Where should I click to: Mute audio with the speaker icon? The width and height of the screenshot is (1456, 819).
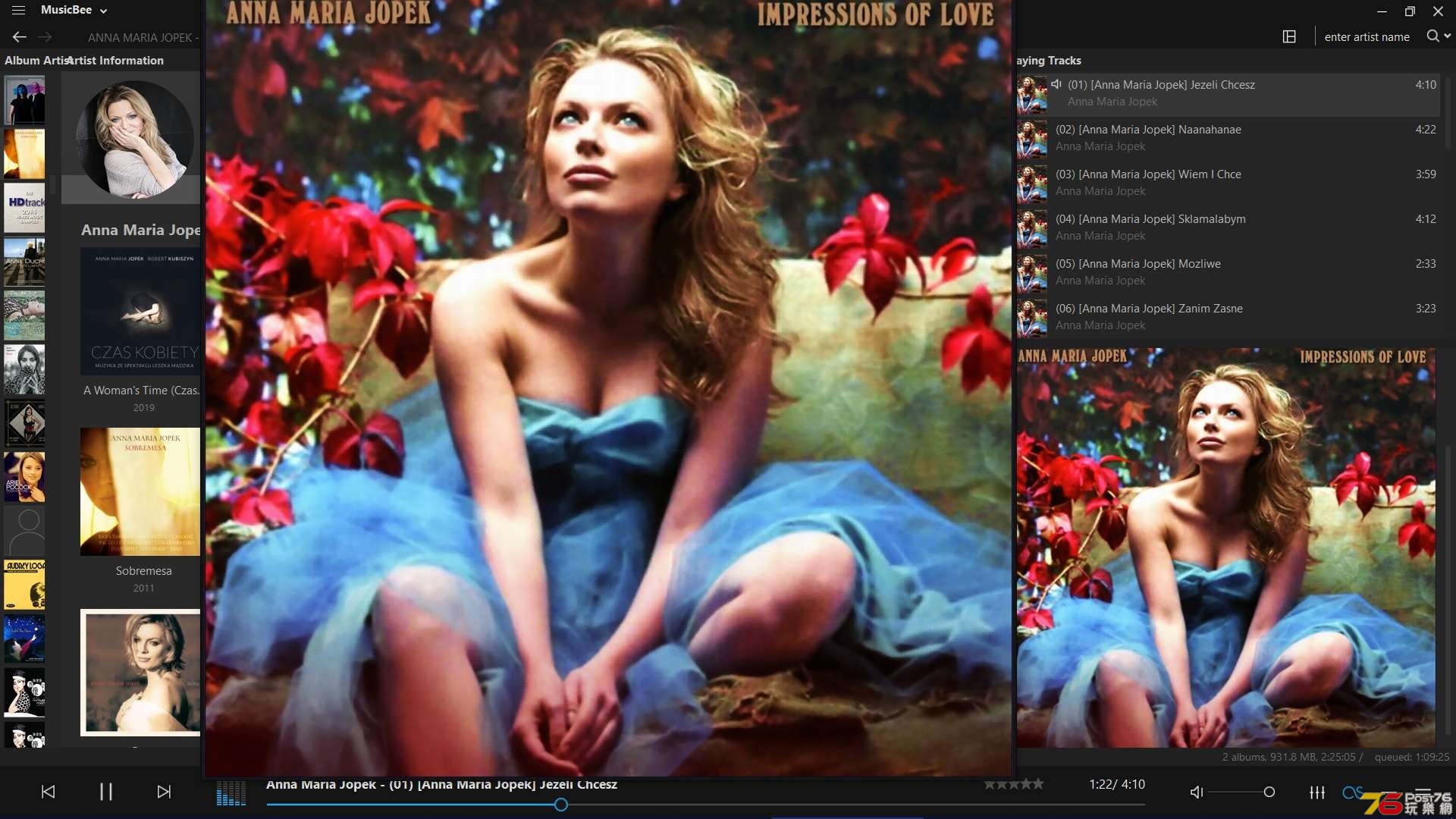[1197, 792]
